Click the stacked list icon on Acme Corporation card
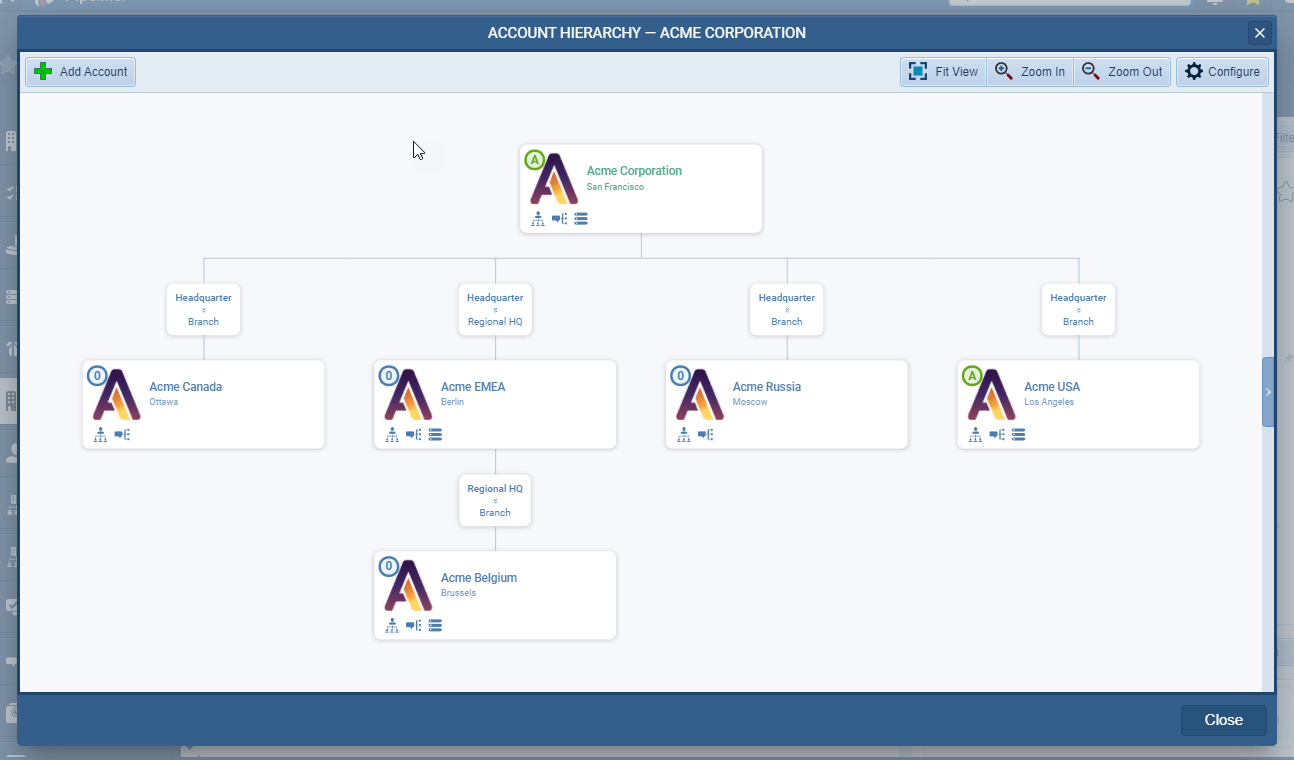The height and width of the screenshot is (760, 1294). pos(581,219)
